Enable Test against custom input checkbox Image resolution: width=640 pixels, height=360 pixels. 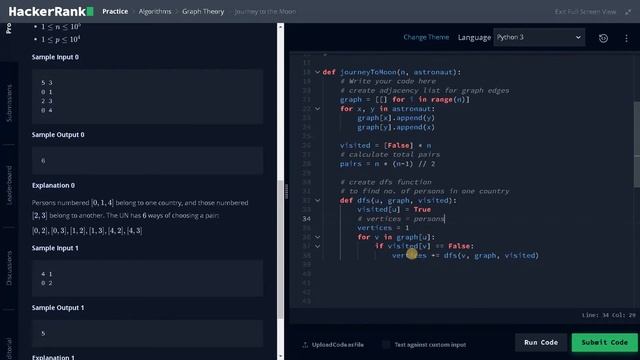click(x=386, y=344)
